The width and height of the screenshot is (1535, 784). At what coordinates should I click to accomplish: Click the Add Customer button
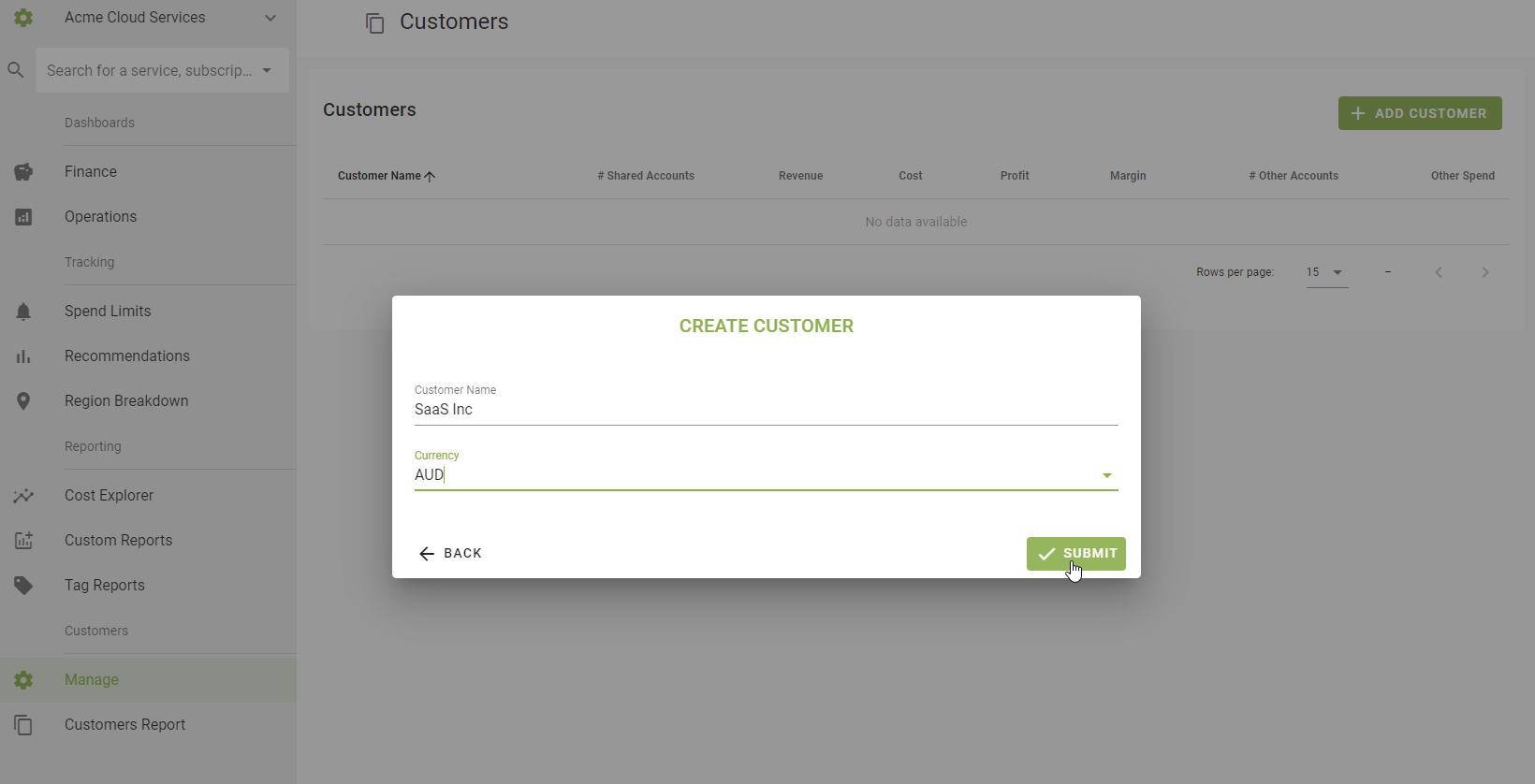coord(1420,113)
